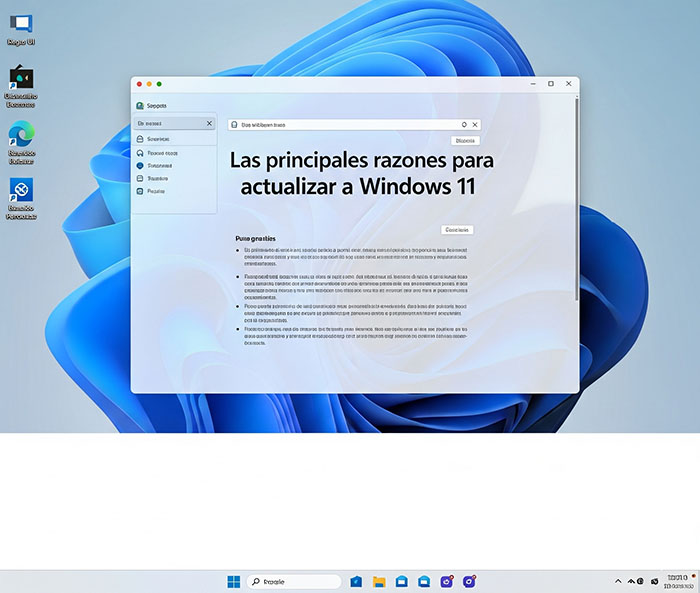
Task: Click the sidebar header app icon
Action: [x=140, y=105]
